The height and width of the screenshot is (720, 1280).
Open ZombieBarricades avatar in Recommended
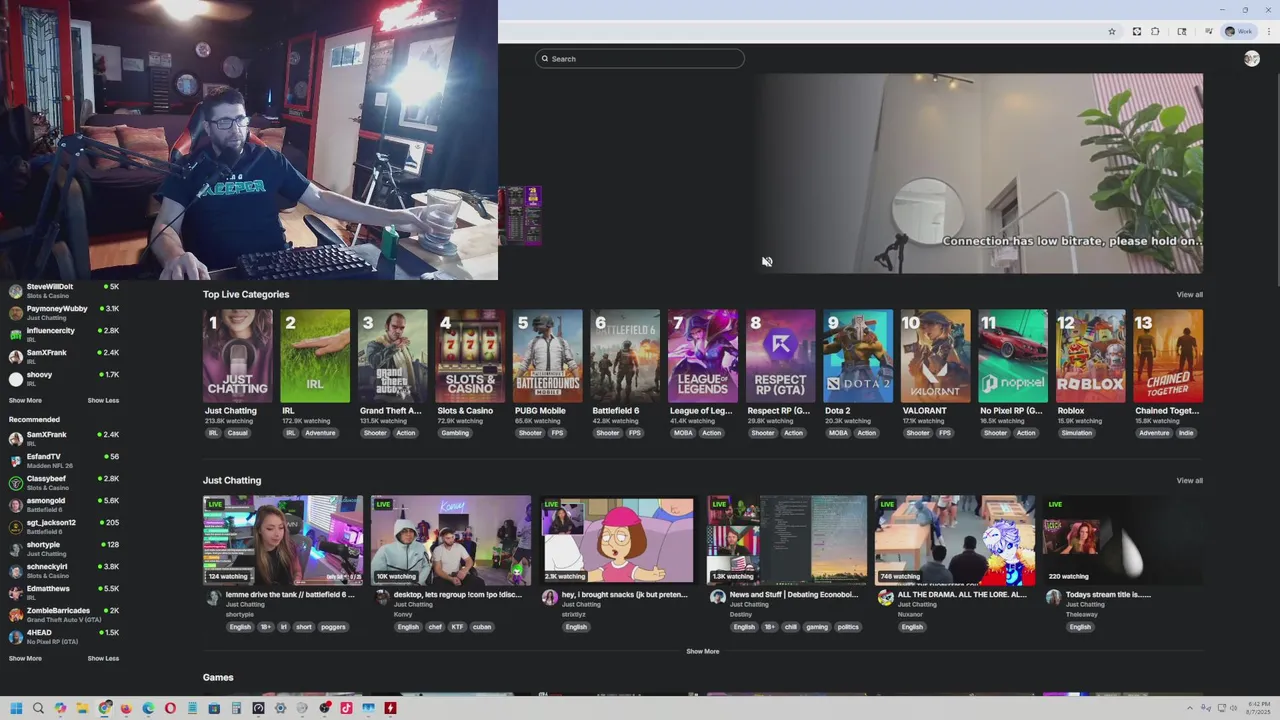tap(15, 615)
